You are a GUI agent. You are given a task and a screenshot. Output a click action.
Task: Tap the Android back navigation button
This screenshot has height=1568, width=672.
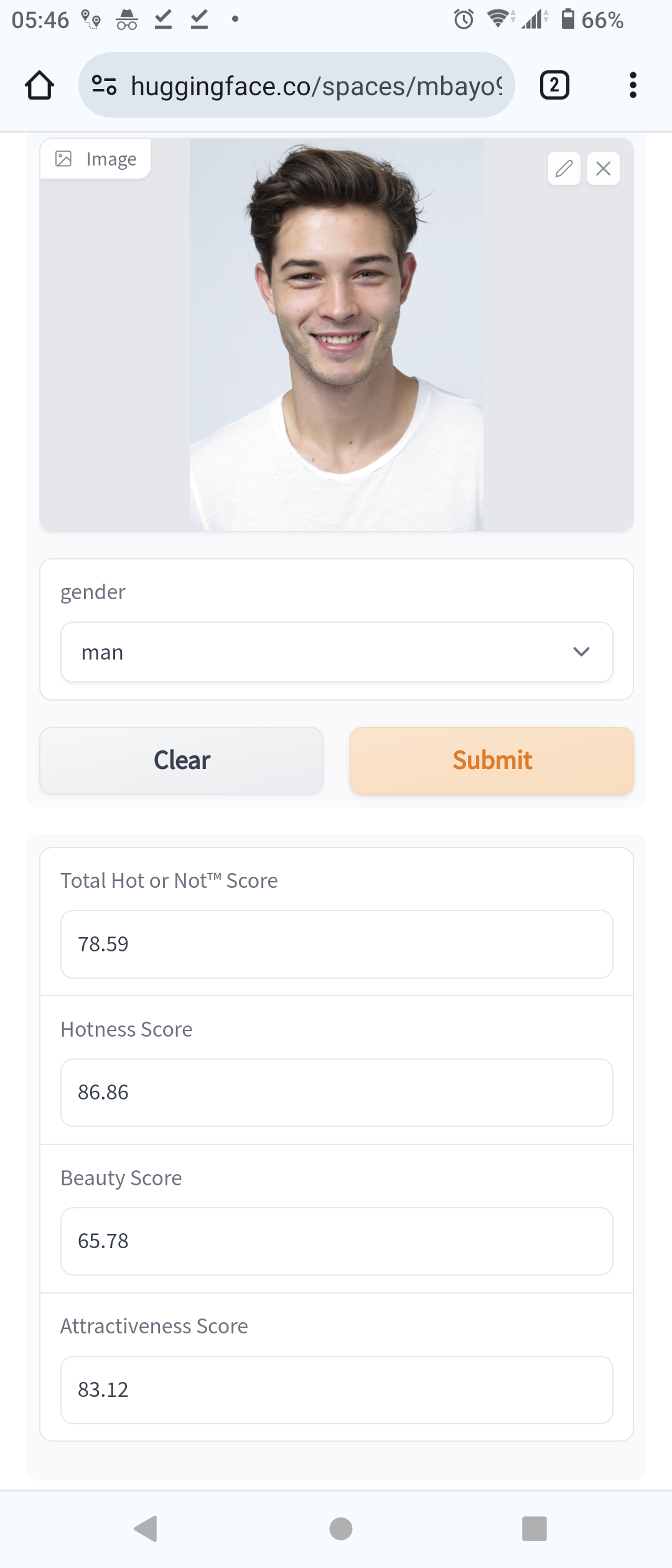click(x=146, y=1529)
